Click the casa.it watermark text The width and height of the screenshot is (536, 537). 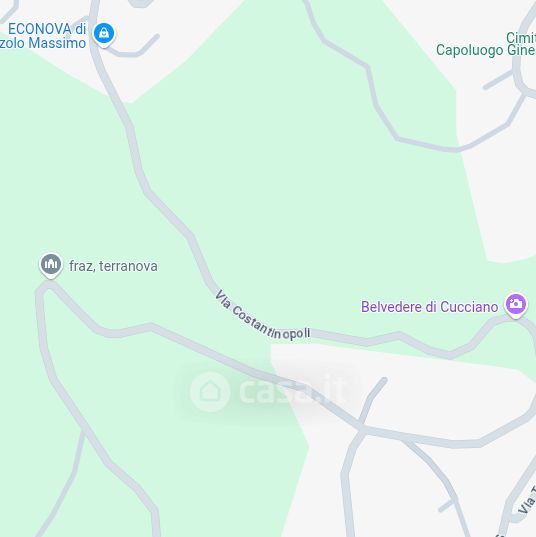point(292,391)
